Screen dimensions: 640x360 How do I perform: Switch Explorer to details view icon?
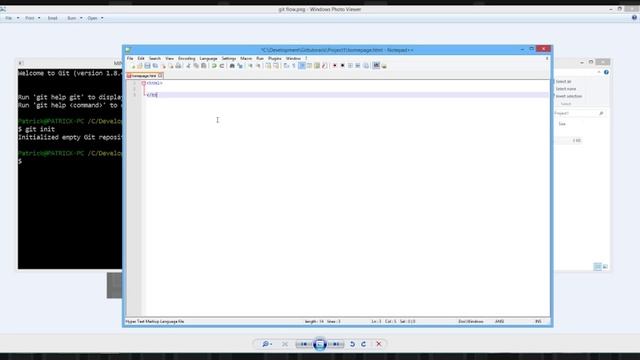[x=598, y=267]
